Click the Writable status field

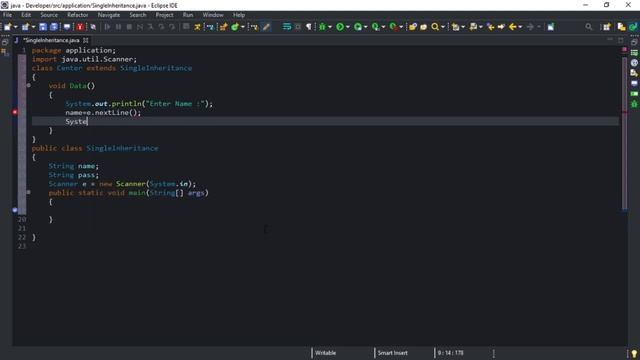tap(325, 353)
